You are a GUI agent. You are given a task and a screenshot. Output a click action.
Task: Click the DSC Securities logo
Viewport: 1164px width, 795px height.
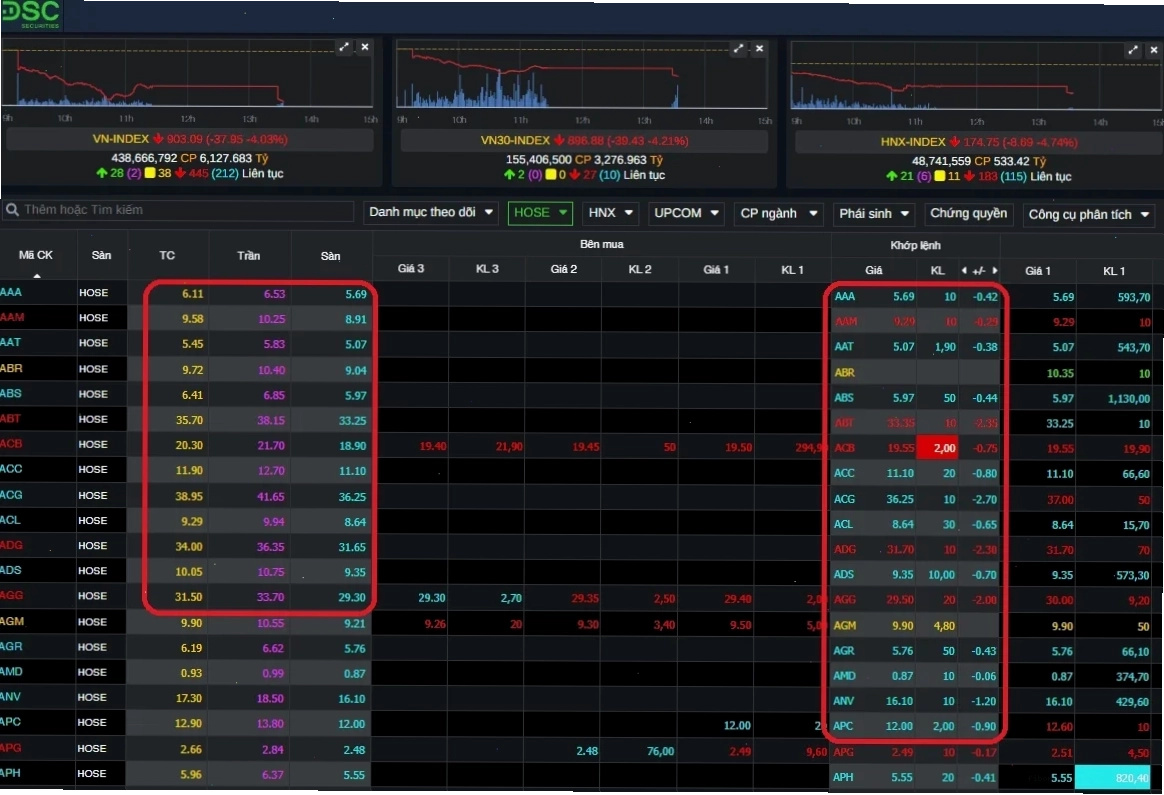point(31,14)
